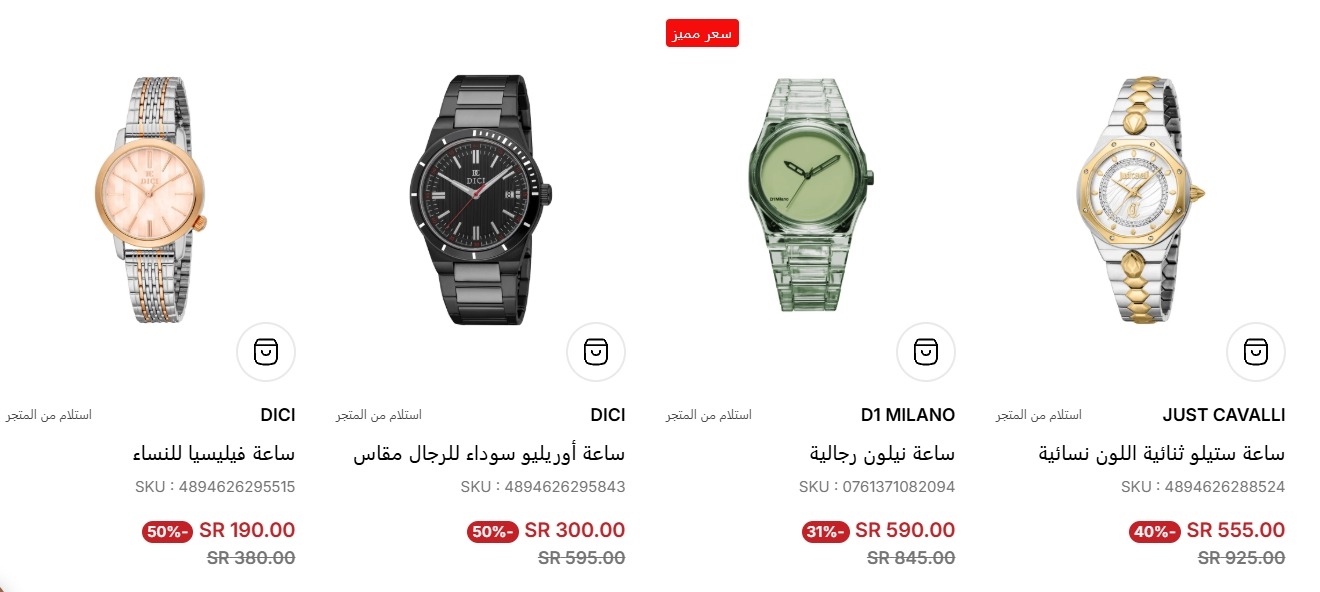
Task: Add DICI Felicia women's watch to bag
Action: (x=266, y=352)
